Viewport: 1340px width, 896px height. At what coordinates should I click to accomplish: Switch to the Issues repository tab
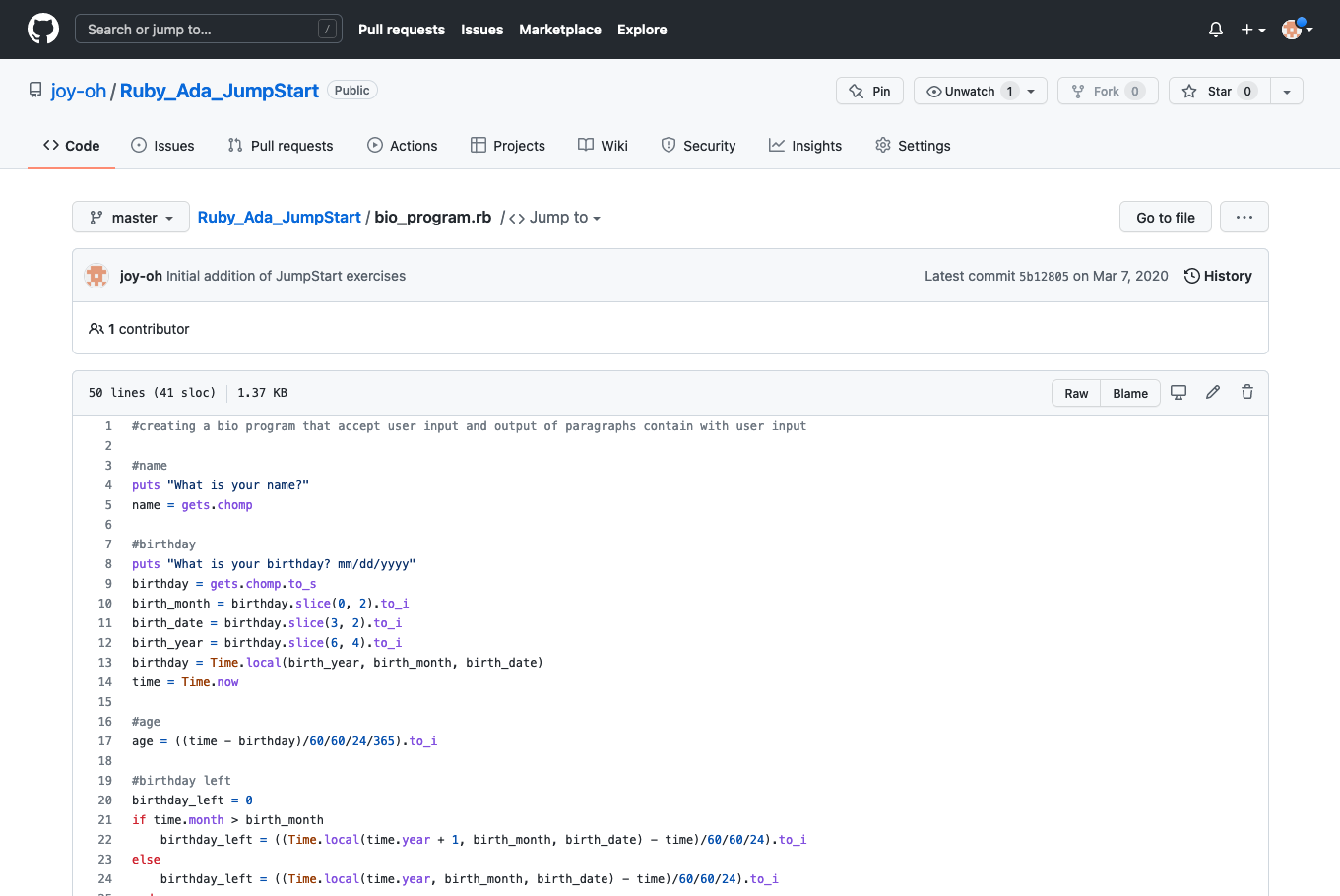coord(162,146)
